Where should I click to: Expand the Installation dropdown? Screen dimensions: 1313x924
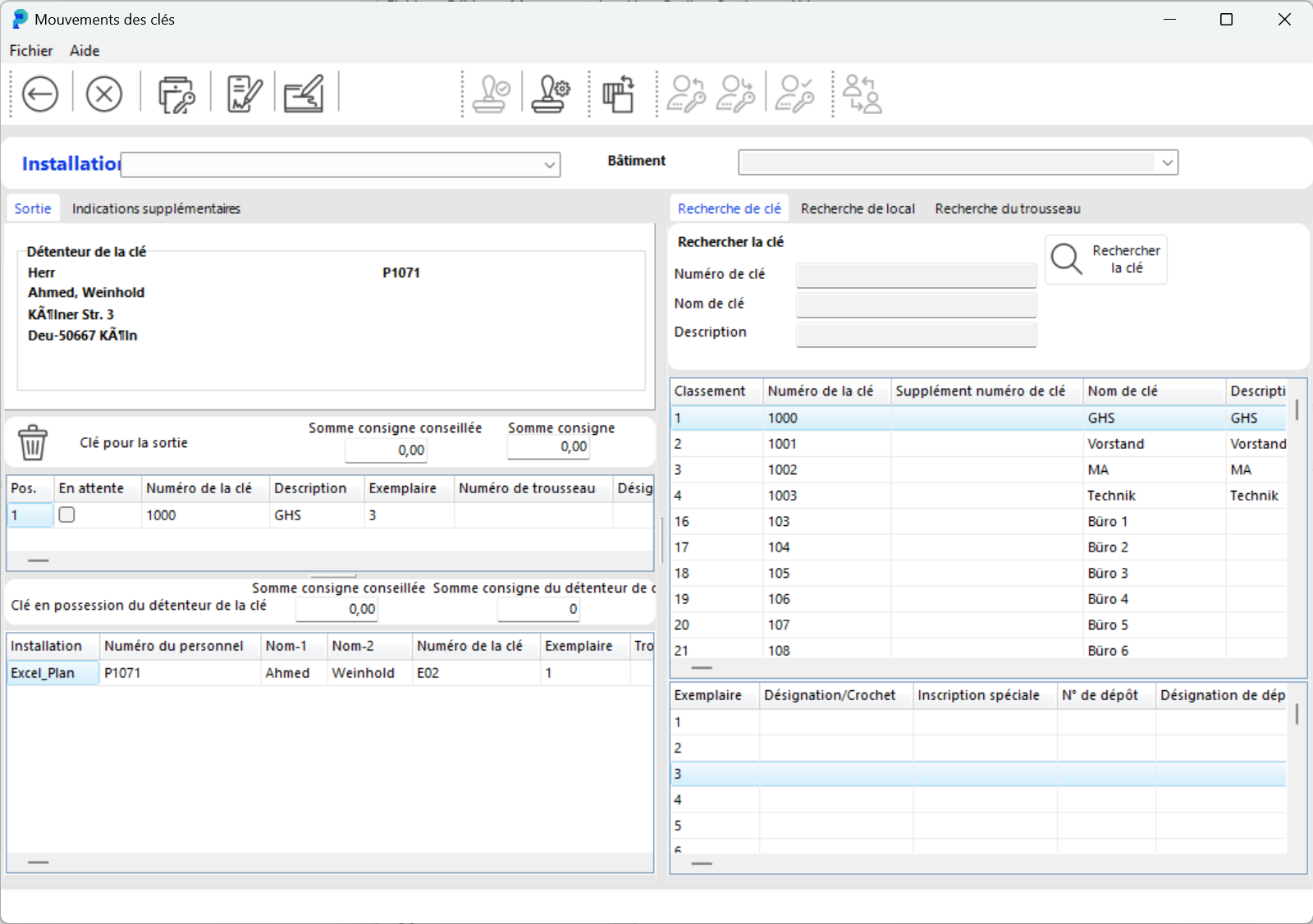(549, 165)
